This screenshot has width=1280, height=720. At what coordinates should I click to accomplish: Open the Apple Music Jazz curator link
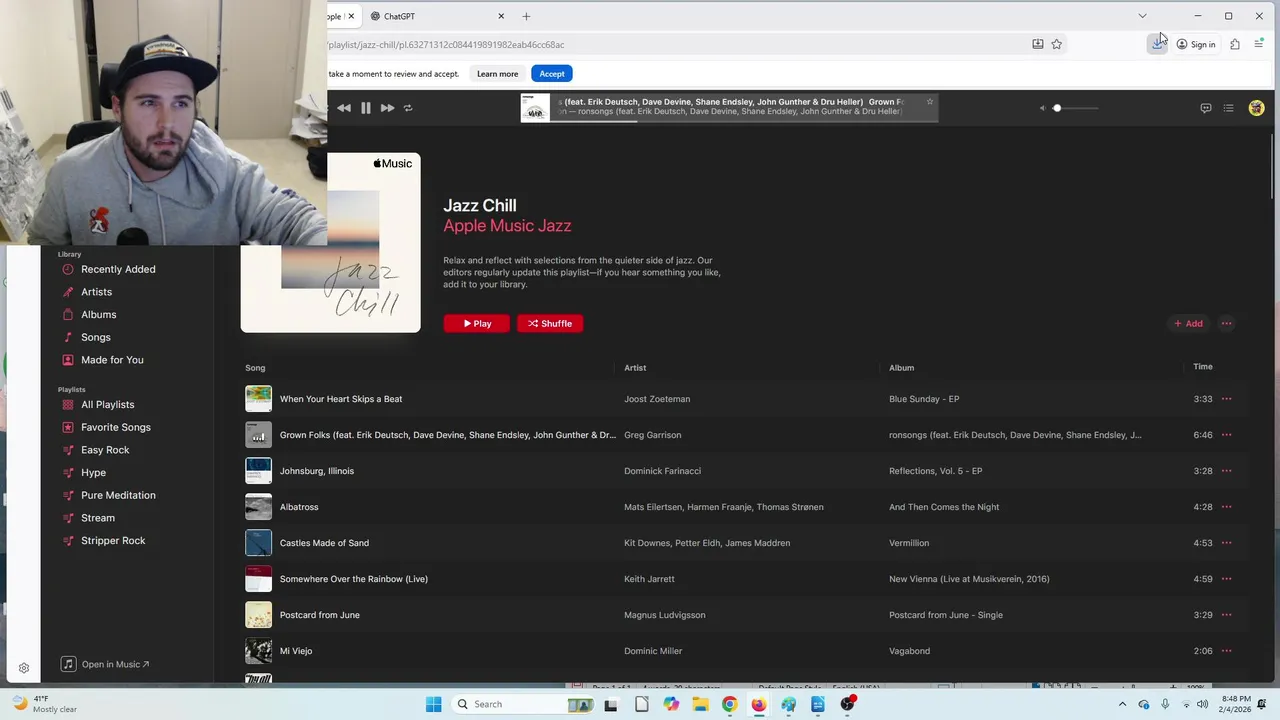coord(507,226)
